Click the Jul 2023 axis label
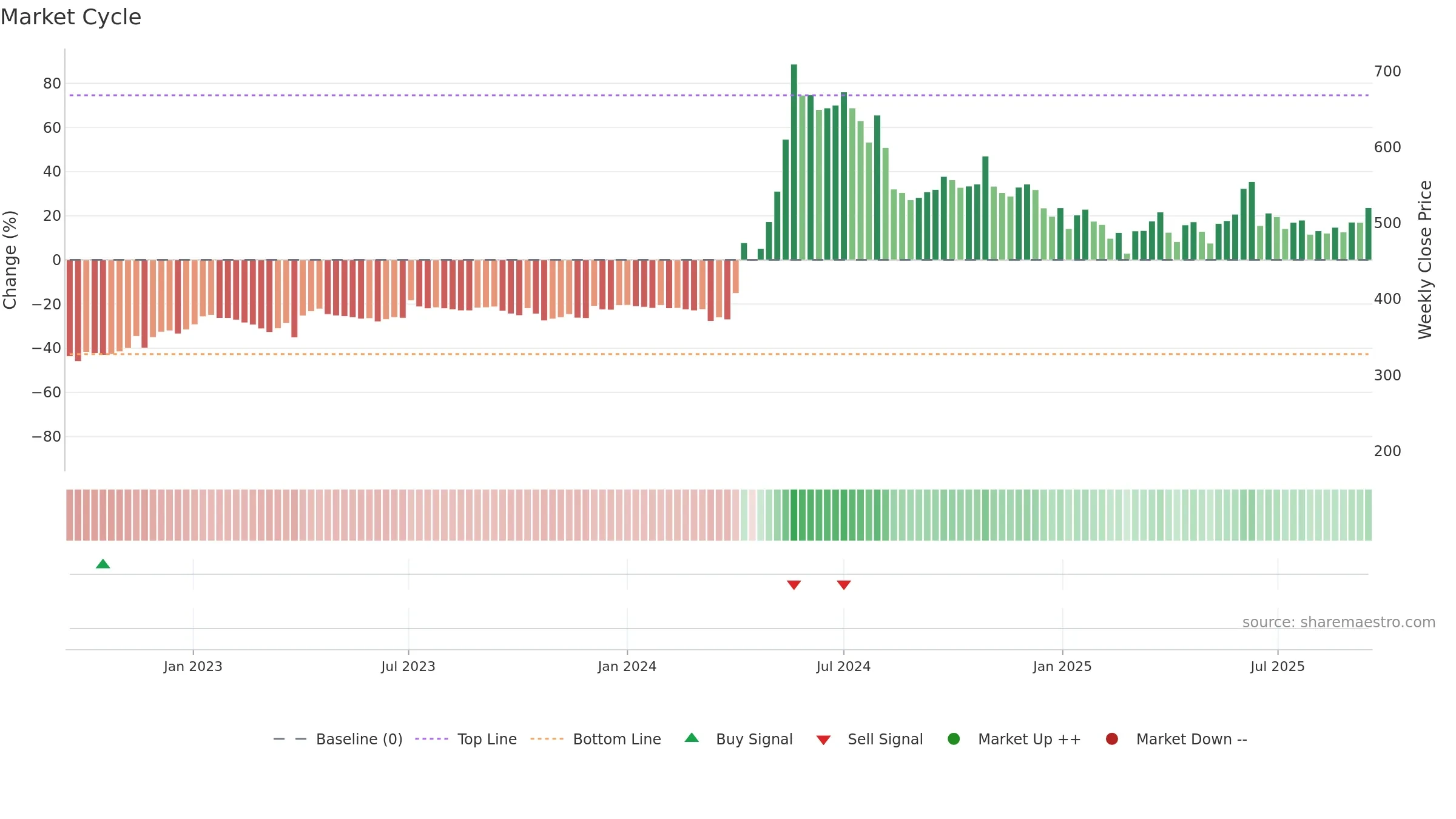 tap(408, 667)
